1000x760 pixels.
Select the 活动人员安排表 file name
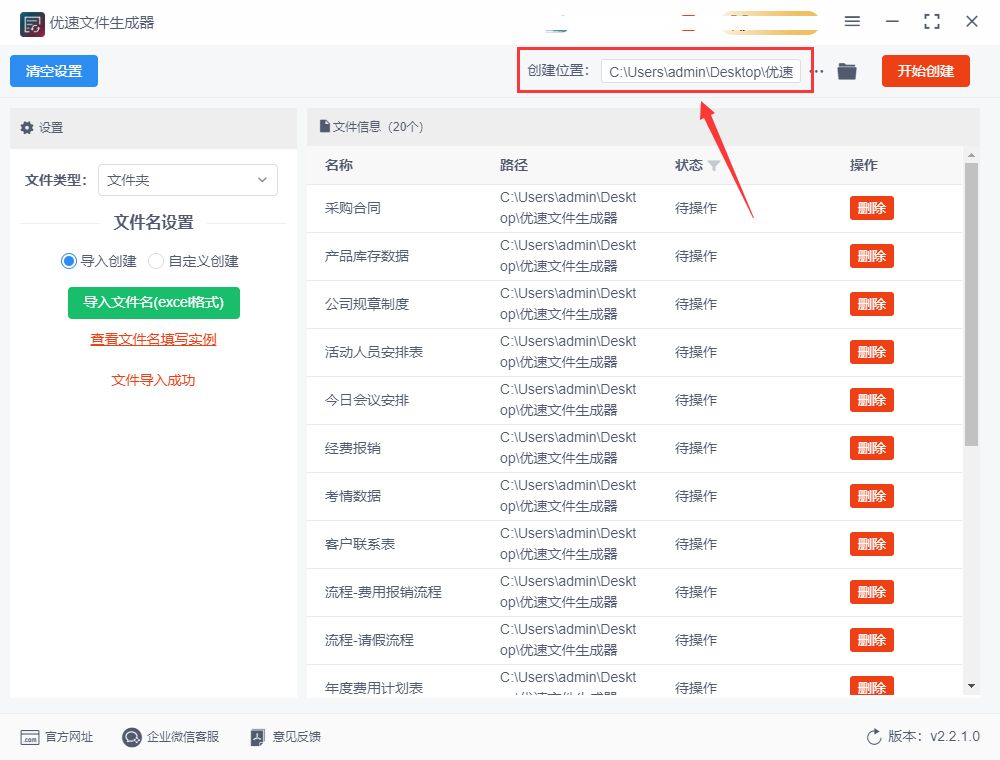[374, 352]
